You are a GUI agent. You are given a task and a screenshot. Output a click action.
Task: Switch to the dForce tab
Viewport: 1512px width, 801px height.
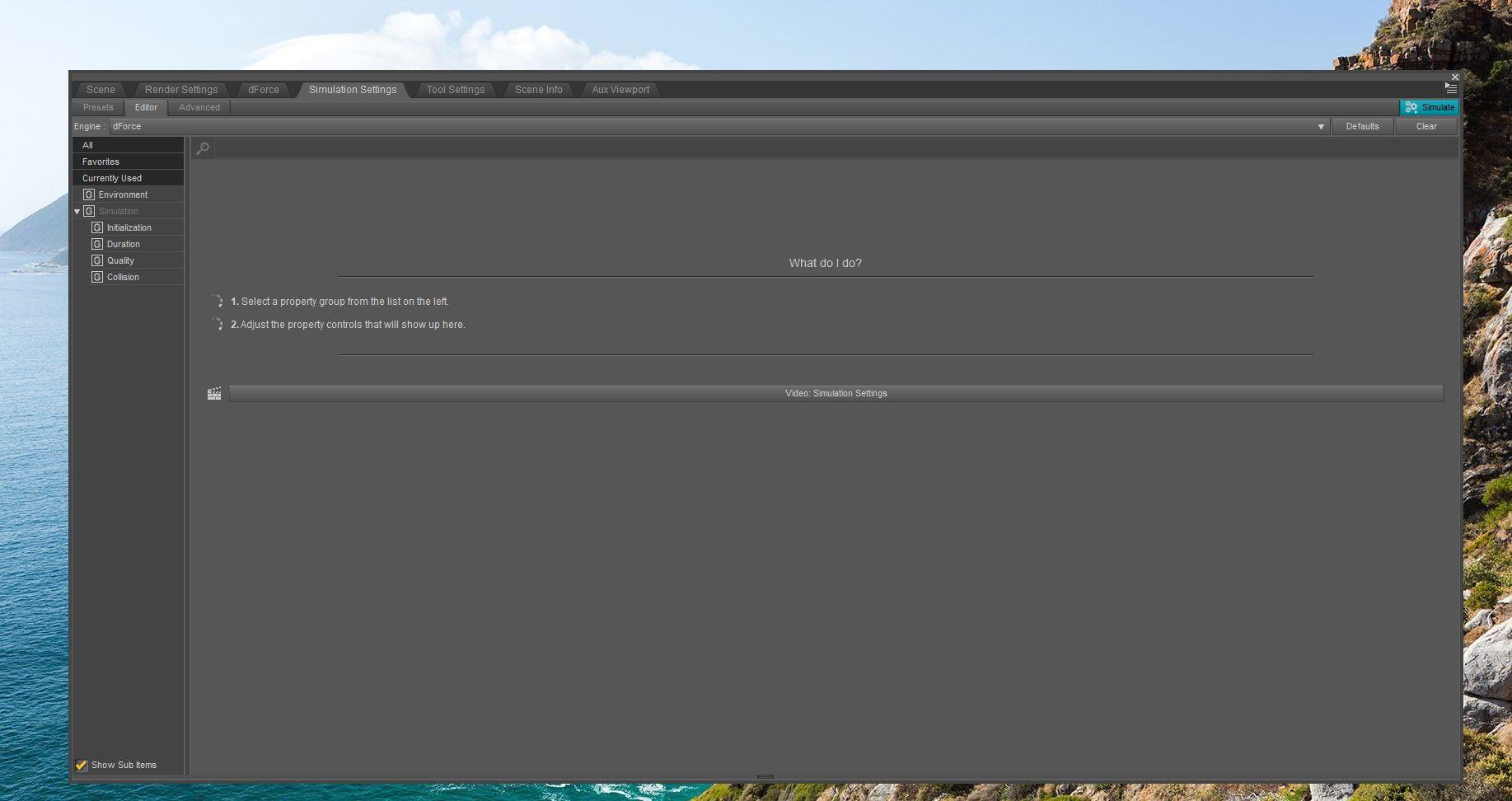(264, 90)
